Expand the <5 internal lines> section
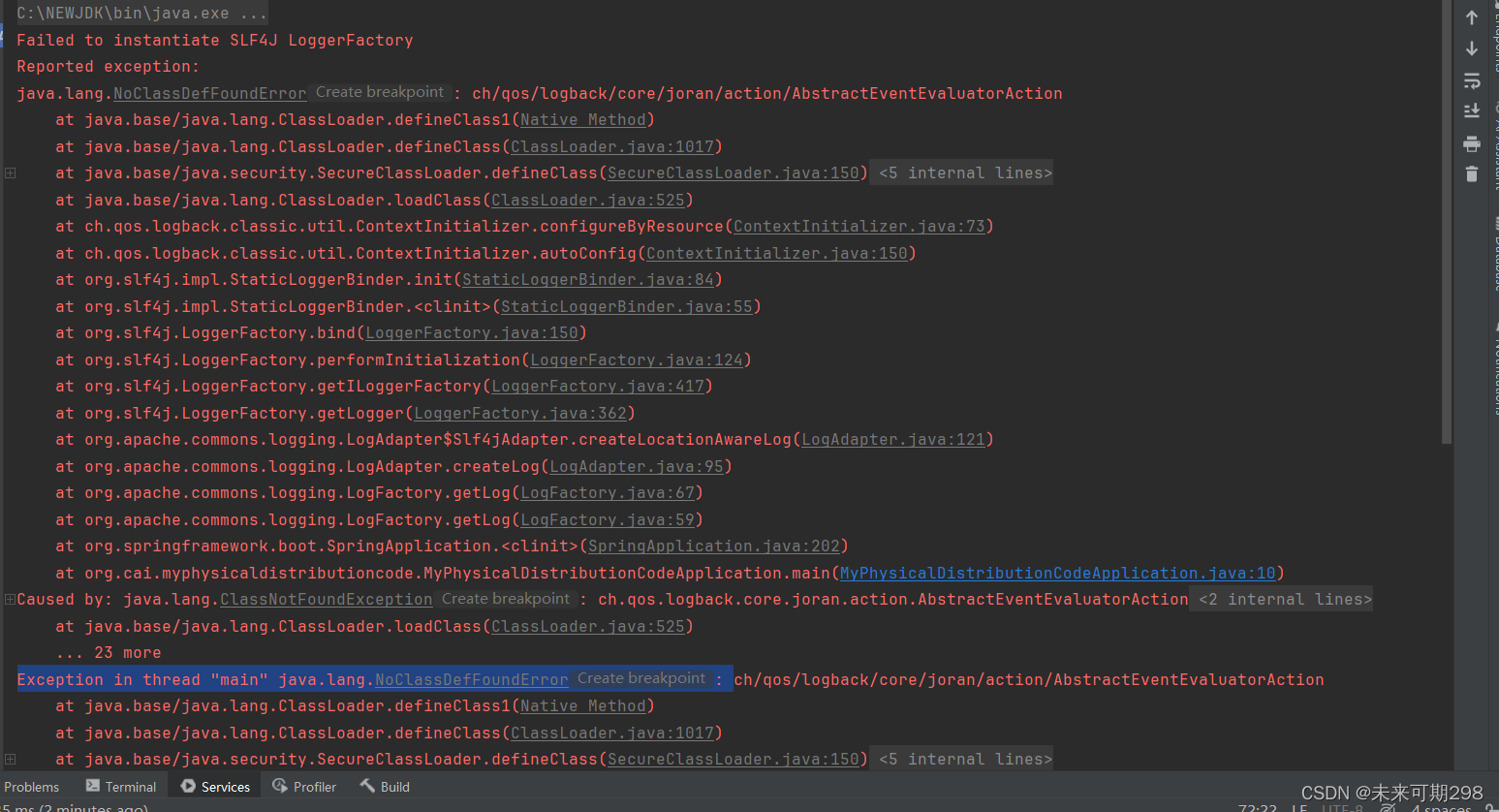 pyautogui.click(x=961, y=172)
